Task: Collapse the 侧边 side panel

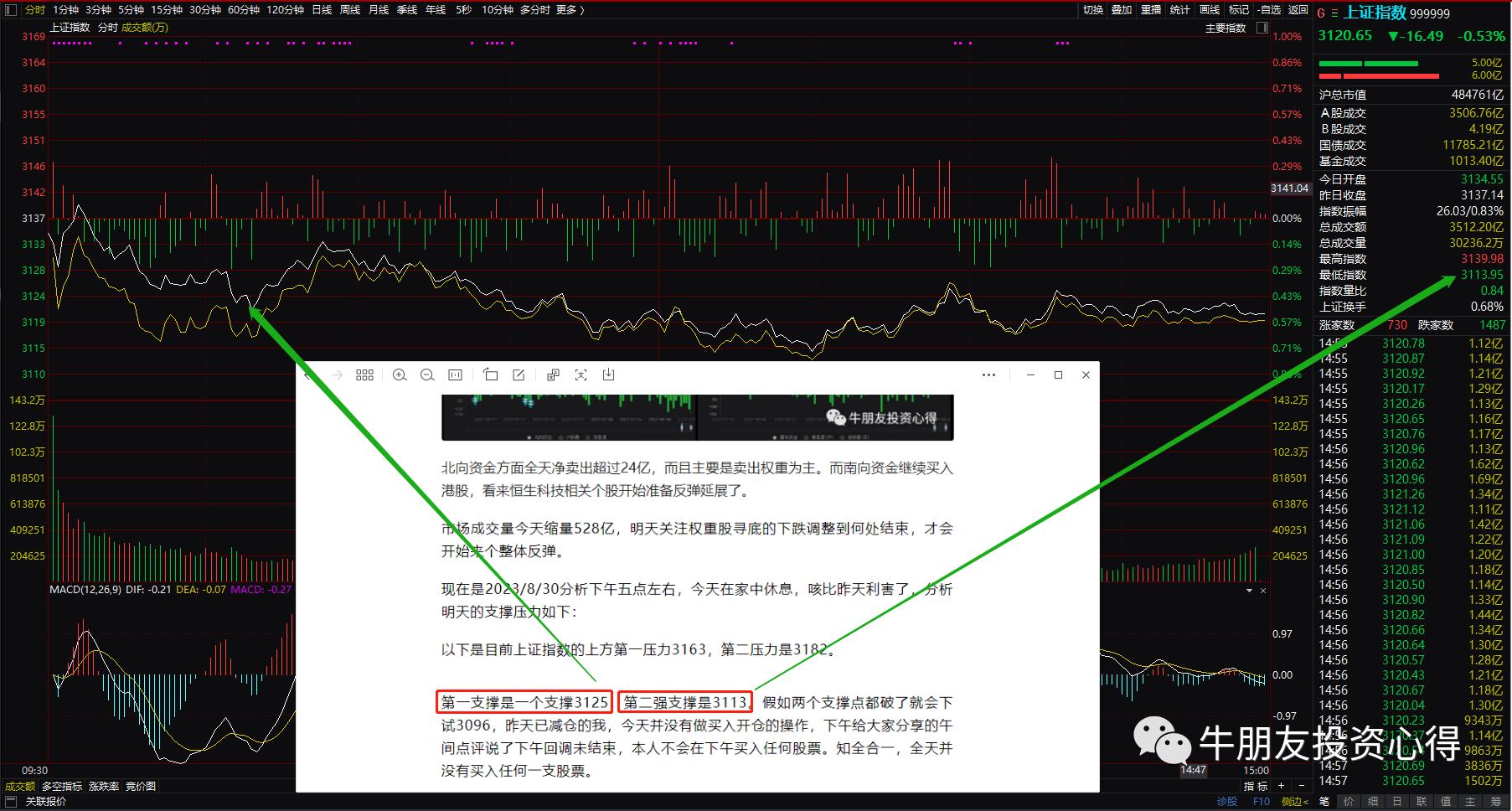Action: pos(1293,801)
